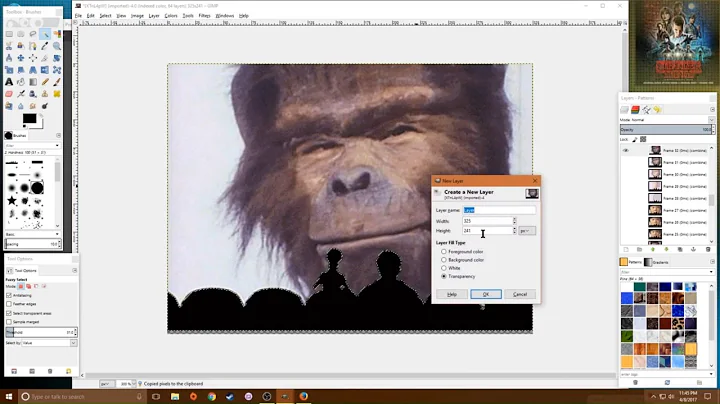720x404 pixels.
Task: Open the Layer menu
Action: tap(154, 16)
